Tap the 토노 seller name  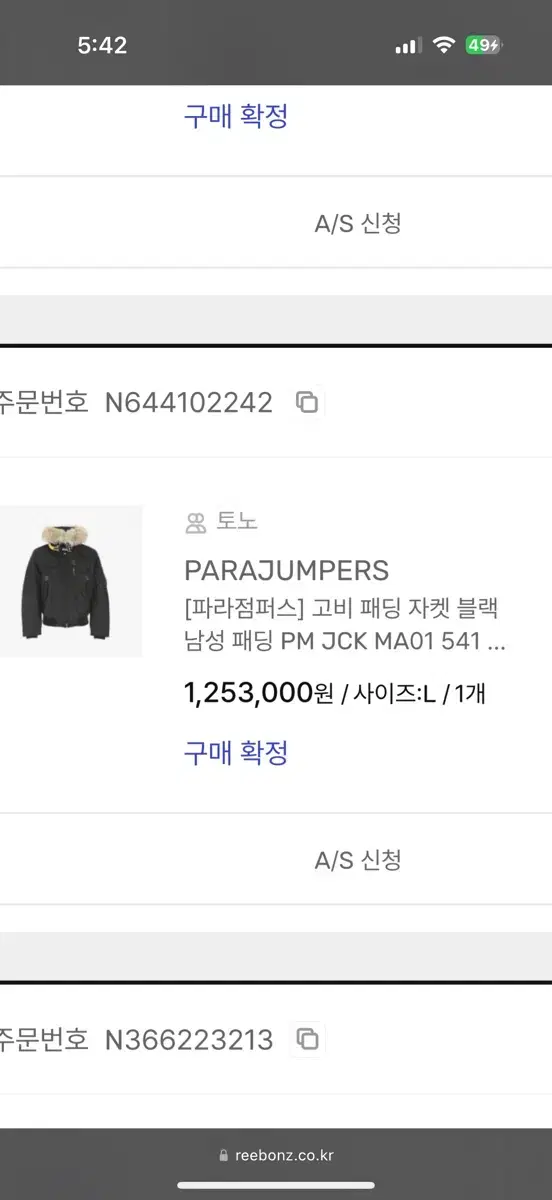pos(236,522)
